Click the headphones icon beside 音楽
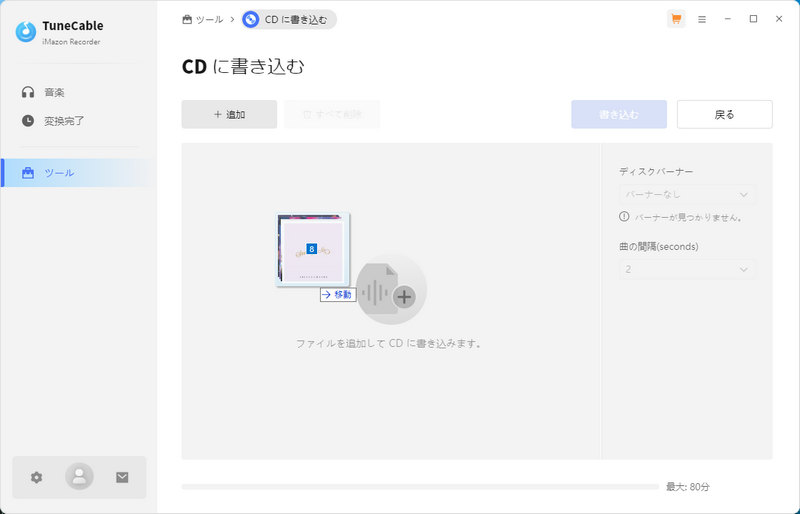Screen dimensions: 800x514 28,92
